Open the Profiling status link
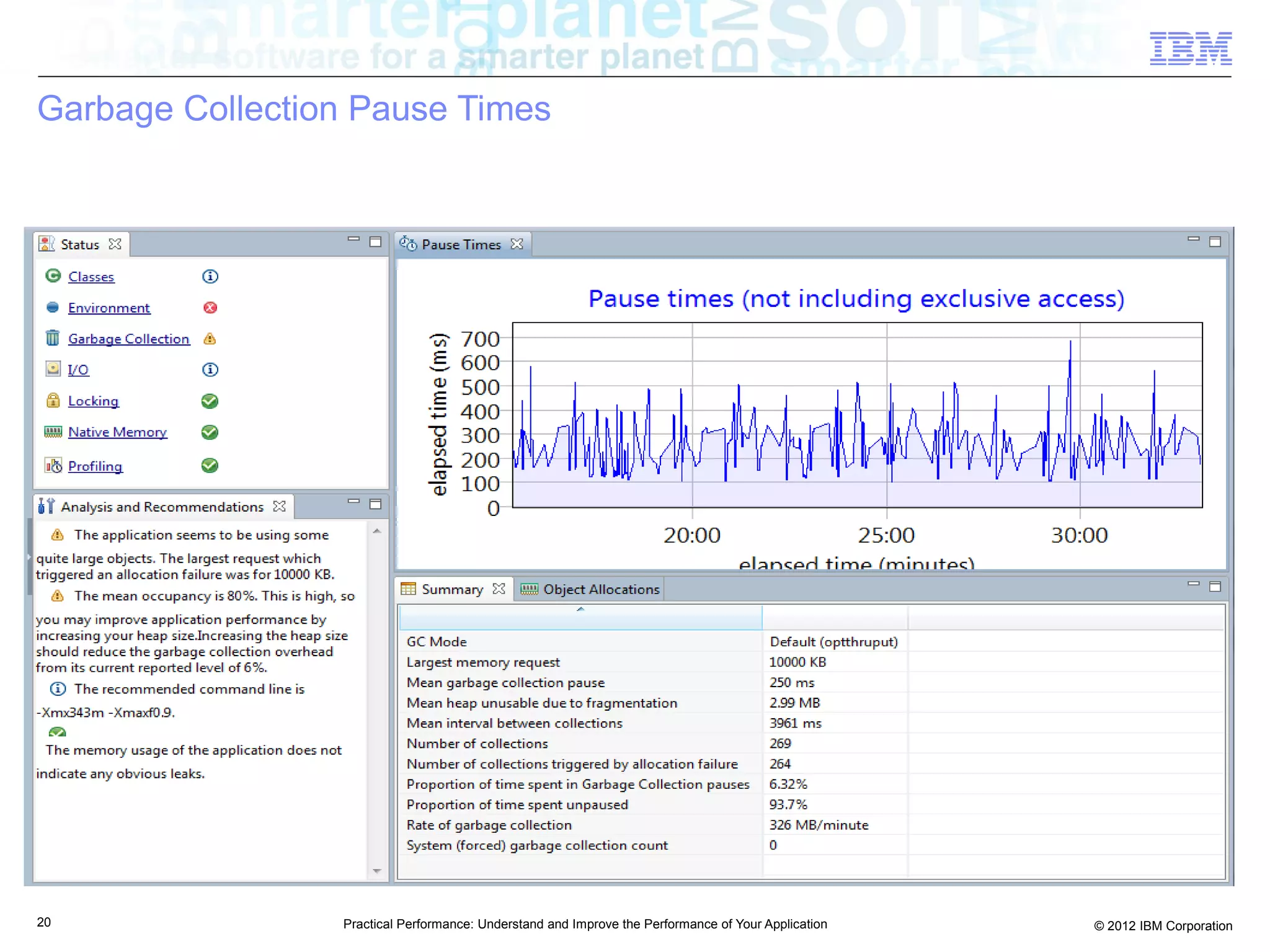The width and height of the screenshot is (1270, 952). click(x=95, y=466)
